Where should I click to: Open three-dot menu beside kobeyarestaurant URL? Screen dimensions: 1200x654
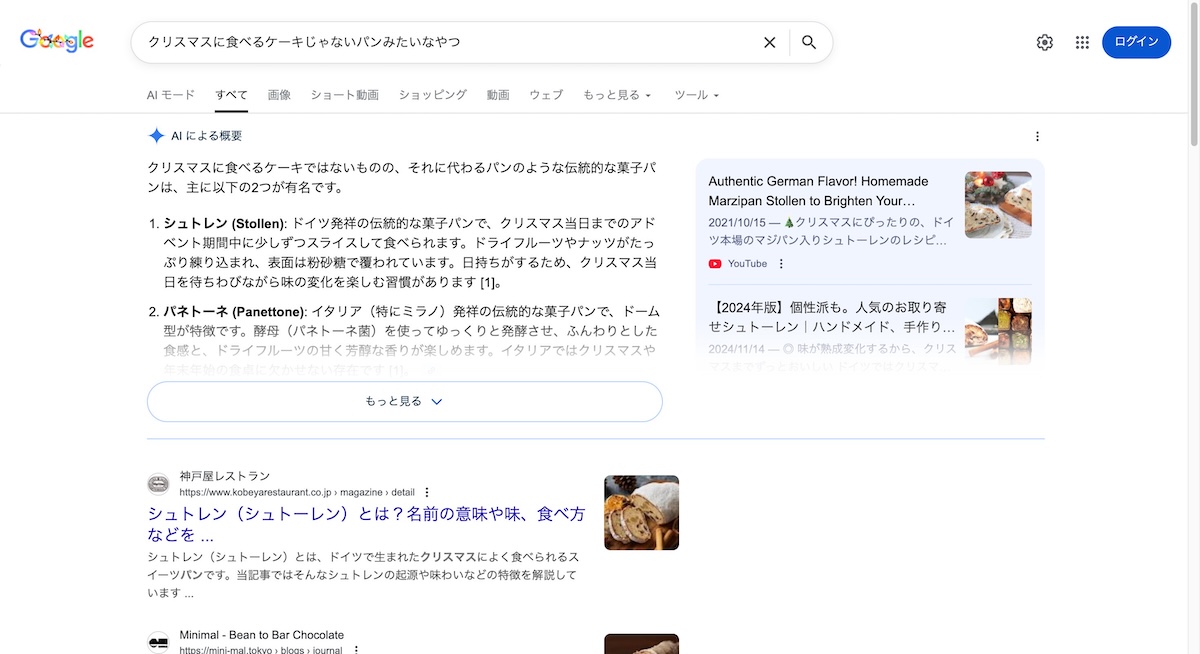tap(427, 492)
